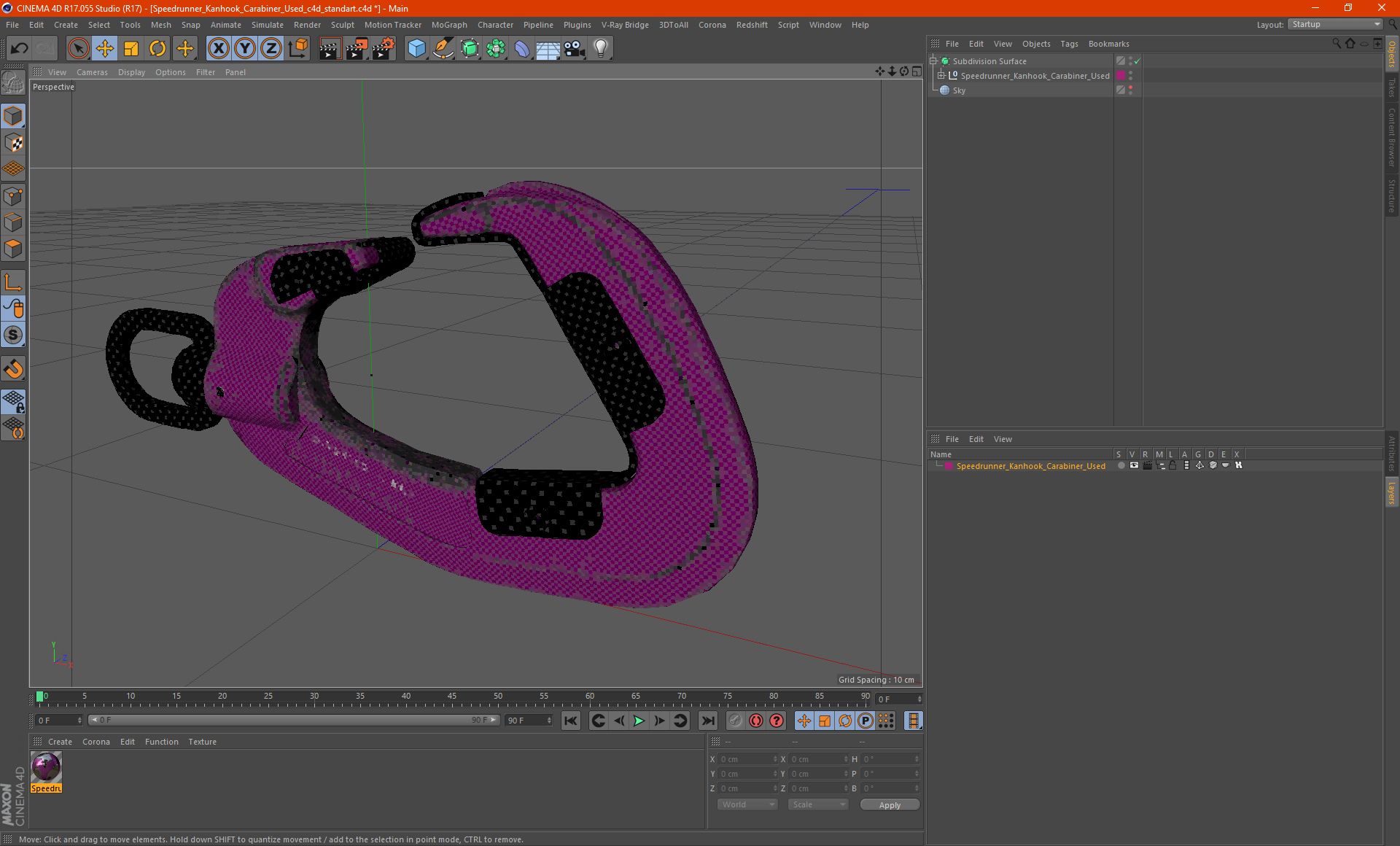This screenshot has height=846, width=1400.
Task: Activate the Scale tool
Action: tap(131, 48)
